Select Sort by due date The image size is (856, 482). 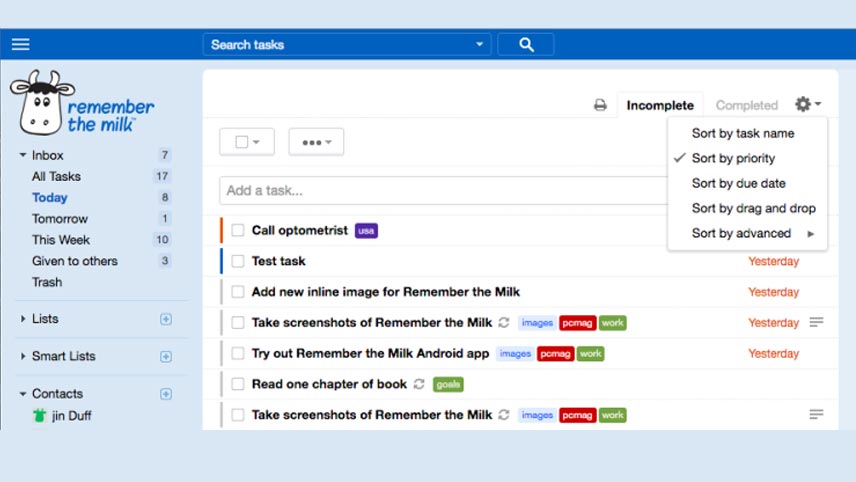pos(739,183)
